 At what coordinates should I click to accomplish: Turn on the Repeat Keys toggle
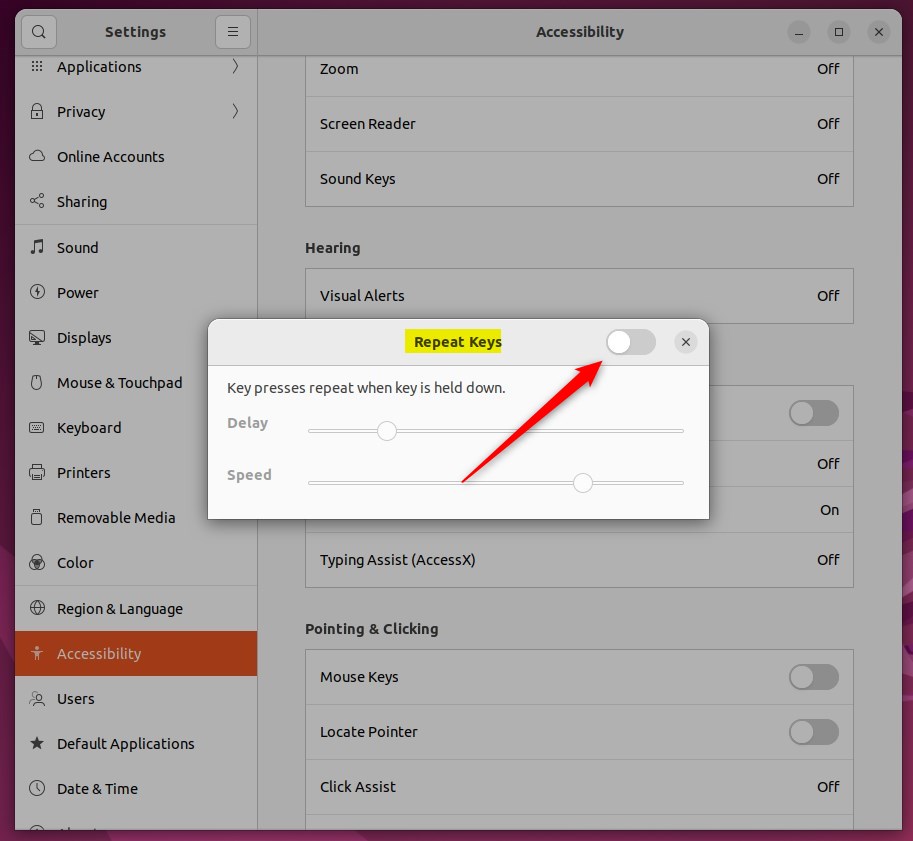pos(630,341)
